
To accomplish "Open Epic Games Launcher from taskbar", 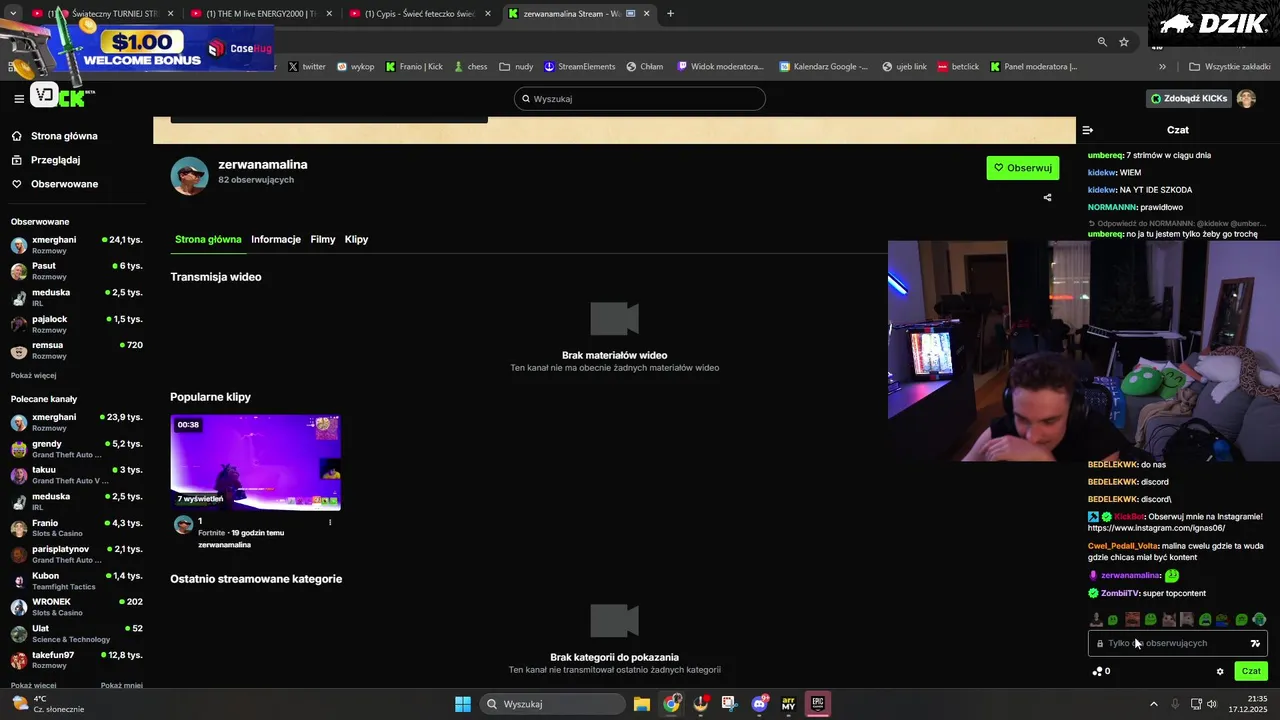I will click(x=818, y=704).
